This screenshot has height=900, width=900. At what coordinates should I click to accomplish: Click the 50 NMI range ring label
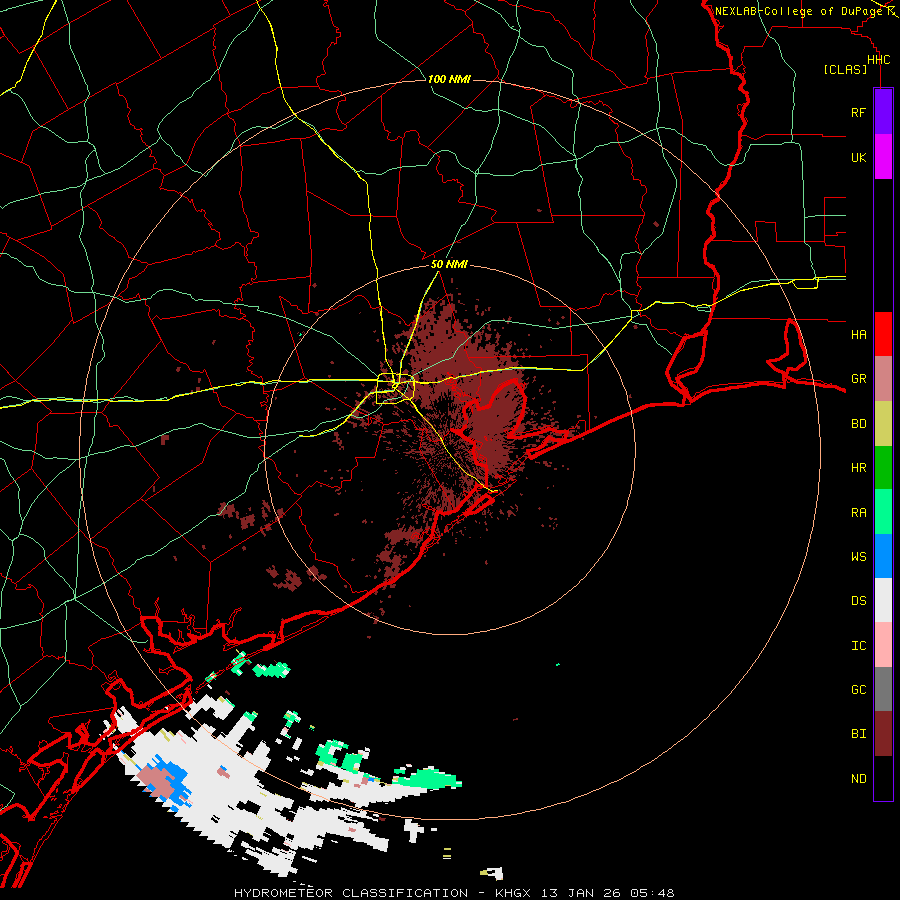[449, 264]
